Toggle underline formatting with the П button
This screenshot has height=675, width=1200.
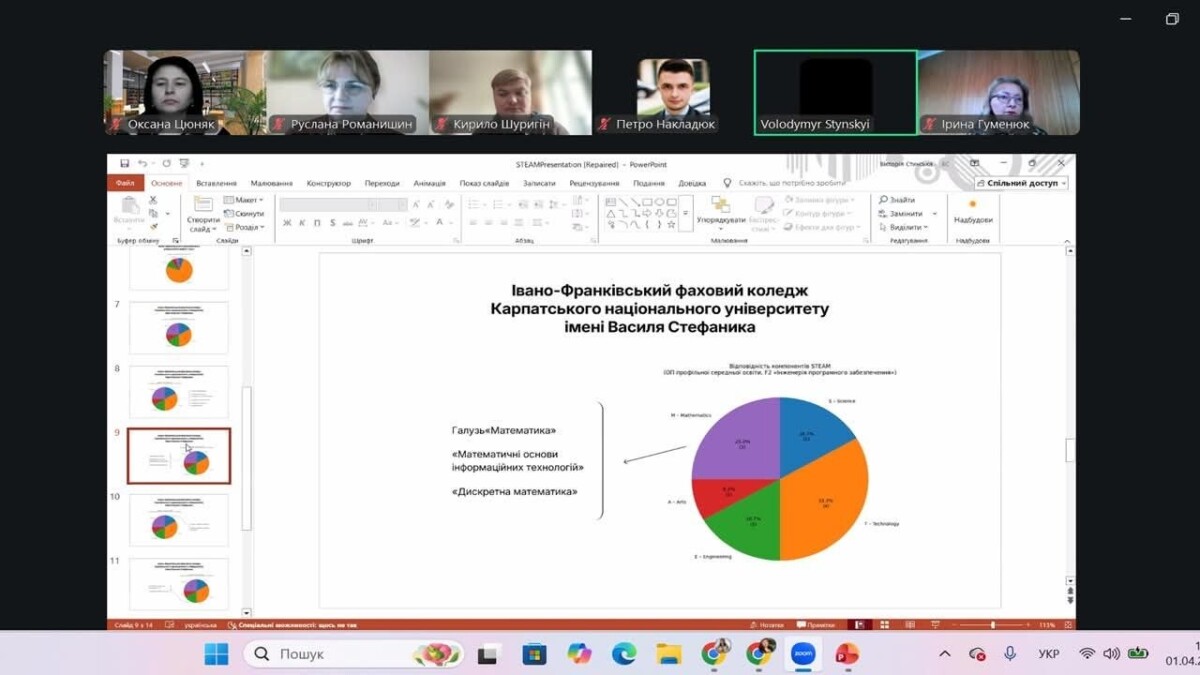click(317, 223)
